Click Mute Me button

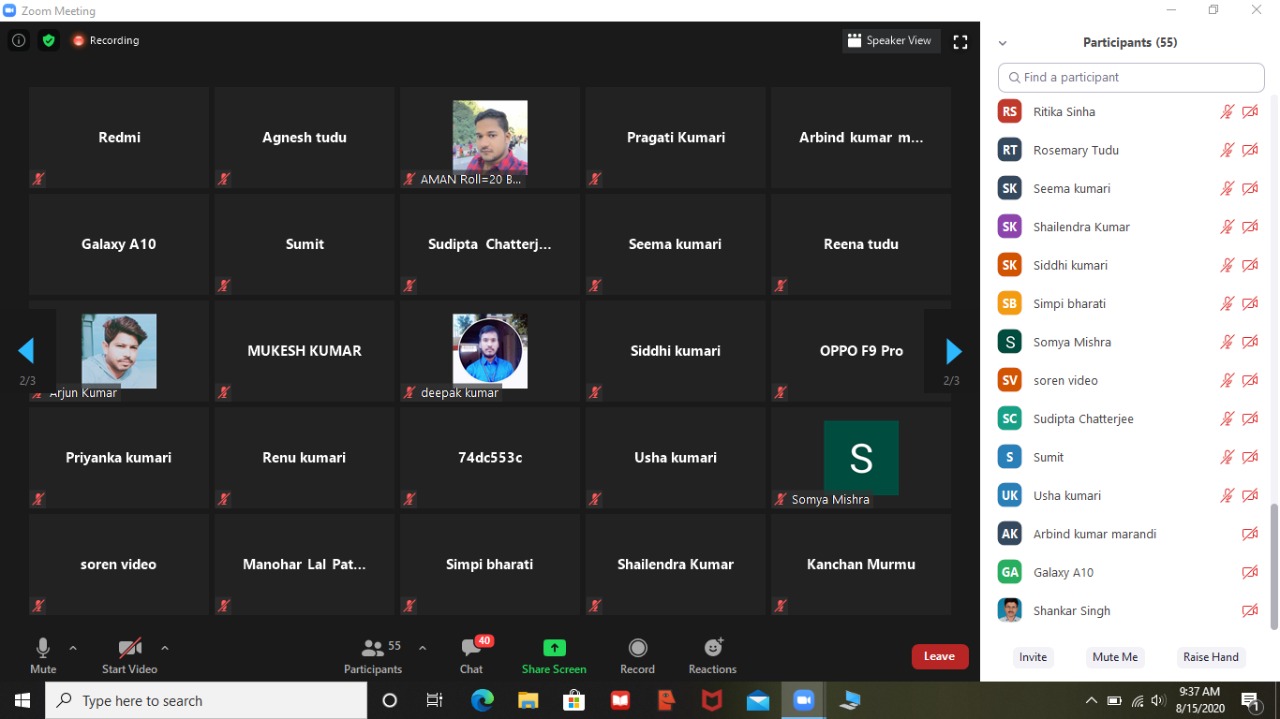point(1115,657)
